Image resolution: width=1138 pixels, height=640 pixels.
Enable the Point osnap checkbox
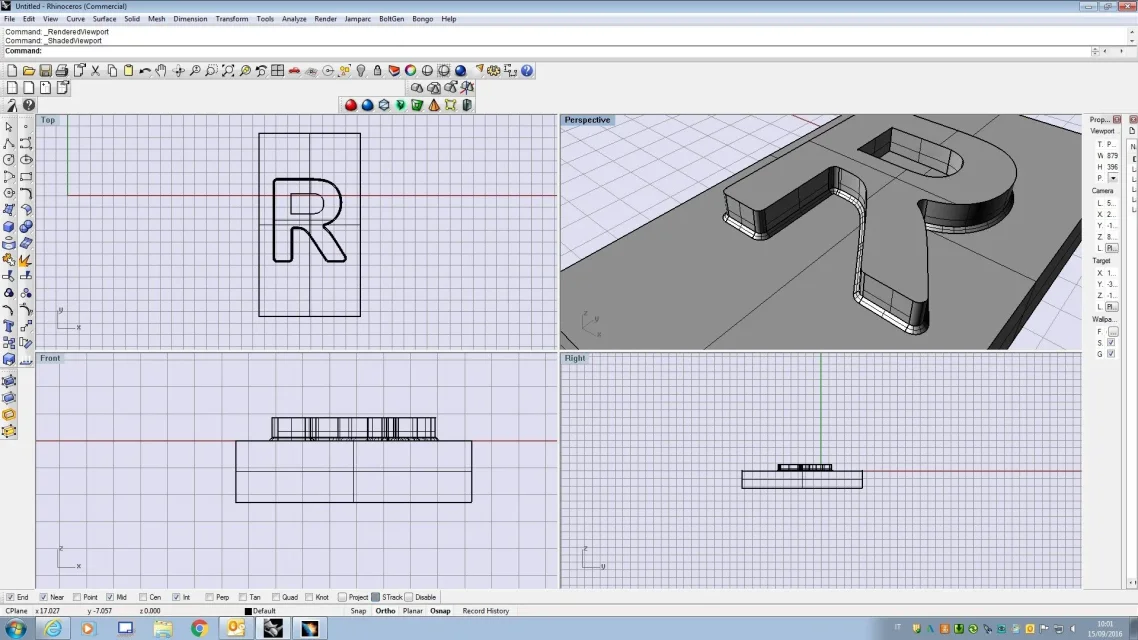(77, 597)
